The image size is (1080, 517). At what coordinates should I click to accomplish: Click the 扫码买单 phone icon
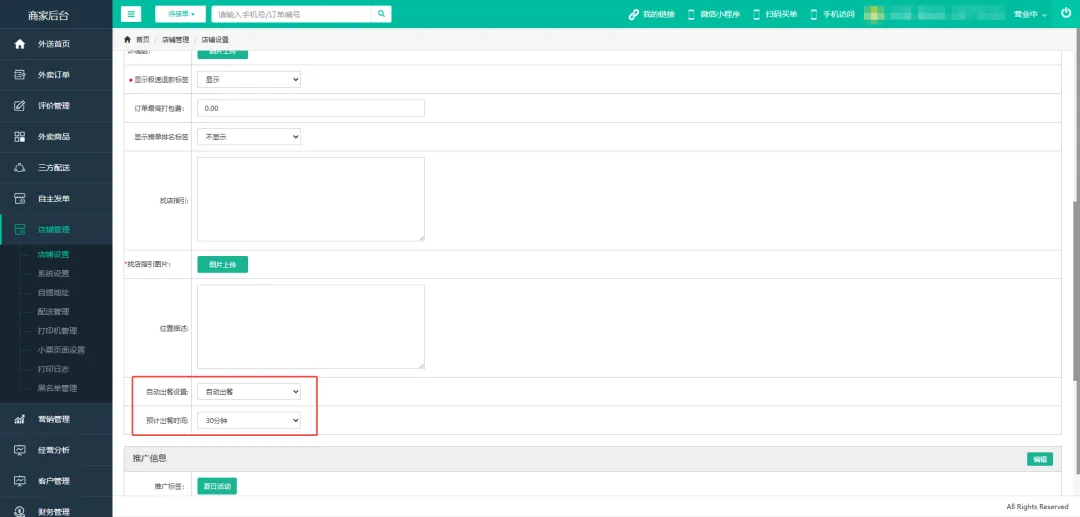click(x=756, y=14)
